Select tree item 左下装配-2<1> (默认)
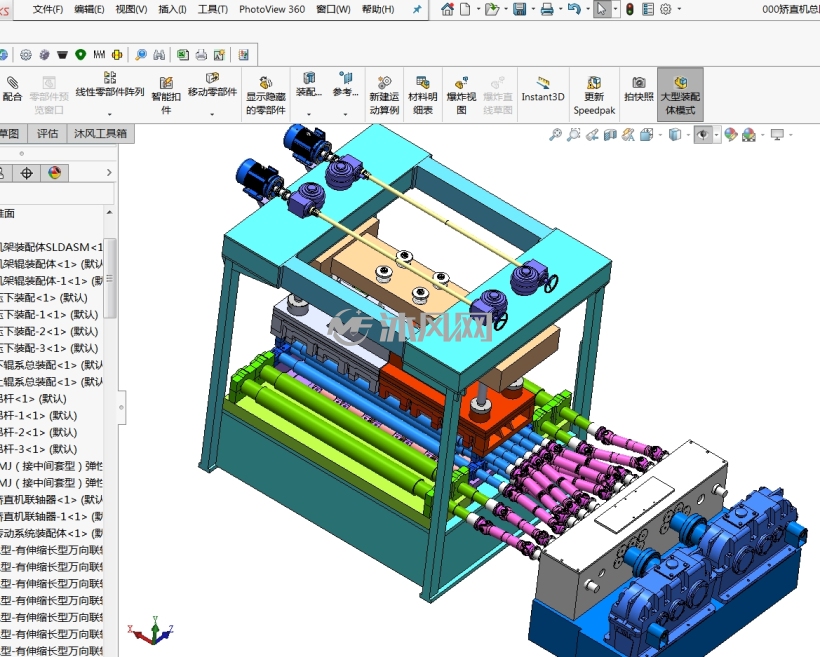 coord(49,332)
